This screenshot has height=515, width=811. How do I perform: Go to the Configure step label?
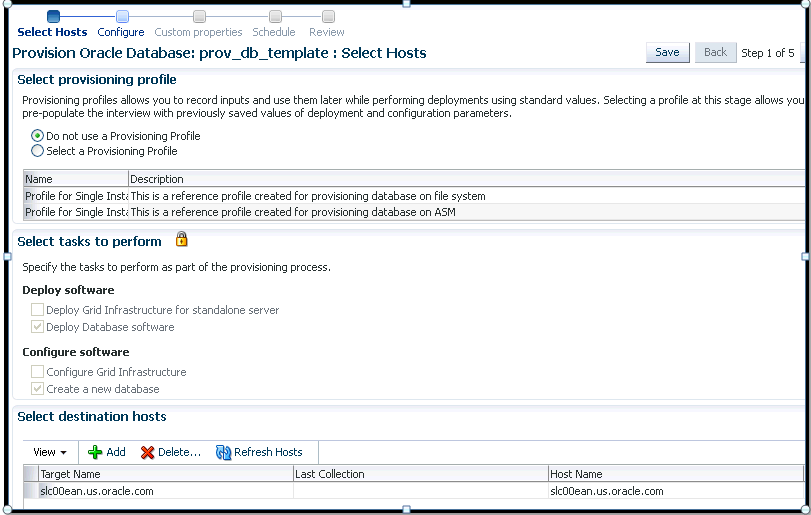point(121,32)
